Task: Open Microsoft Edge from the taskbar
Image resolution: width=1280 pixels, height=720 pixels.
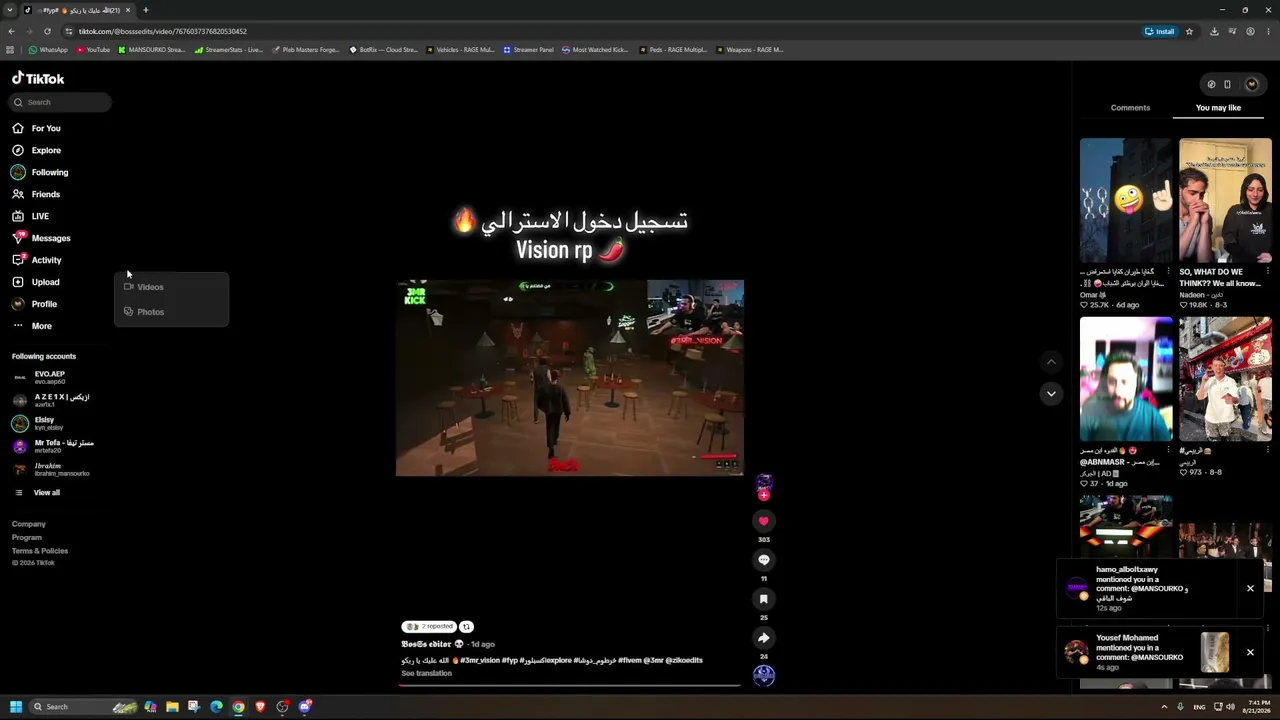Action: pyautogui.click(x=216, y=707)
